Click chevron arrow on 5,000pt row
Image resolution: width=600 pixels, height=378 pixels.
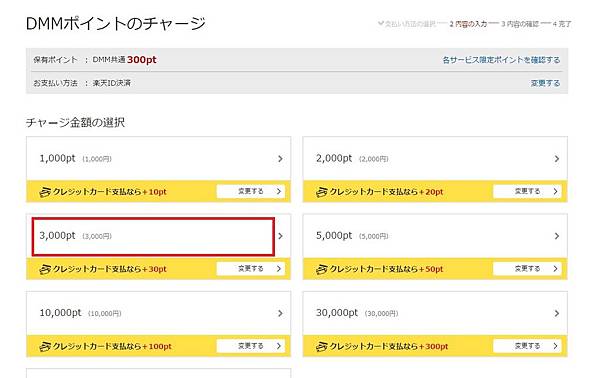[x=557, y=236]
